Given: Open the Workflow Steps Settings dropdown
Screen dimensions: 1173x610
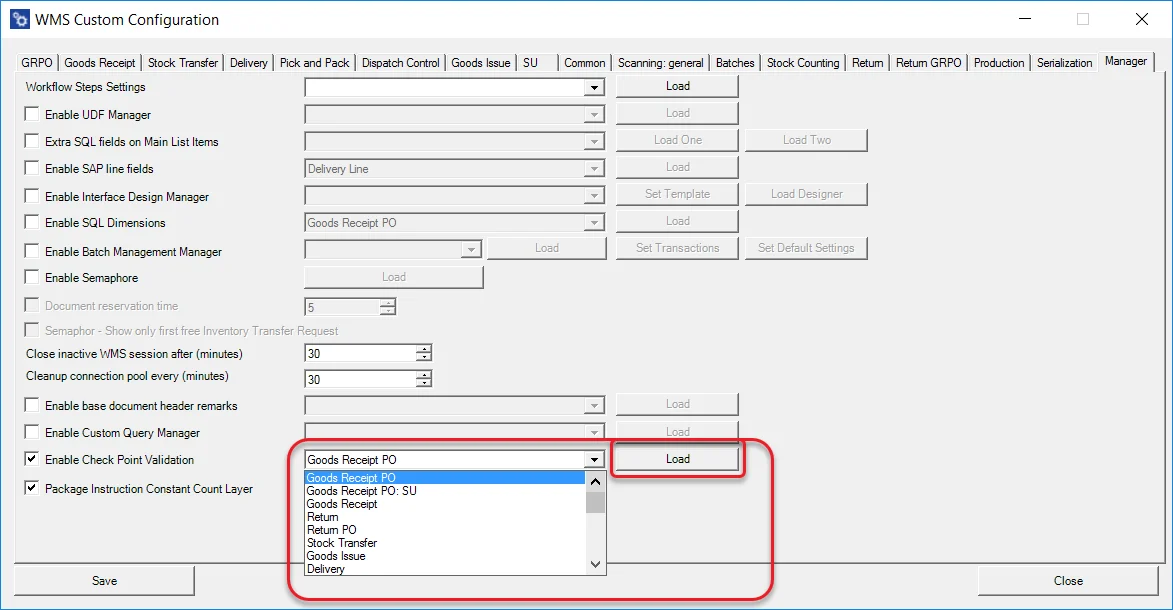Looking at the screenshot, I should [596, 86].
